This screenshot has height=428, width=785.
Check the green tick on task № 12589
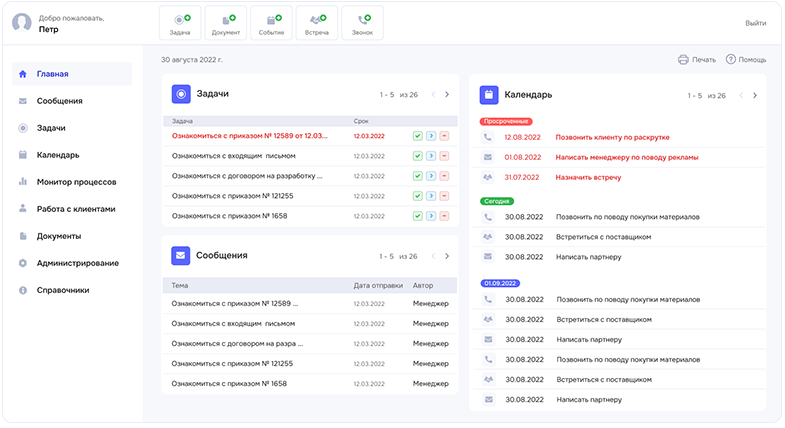coord(417,135)
